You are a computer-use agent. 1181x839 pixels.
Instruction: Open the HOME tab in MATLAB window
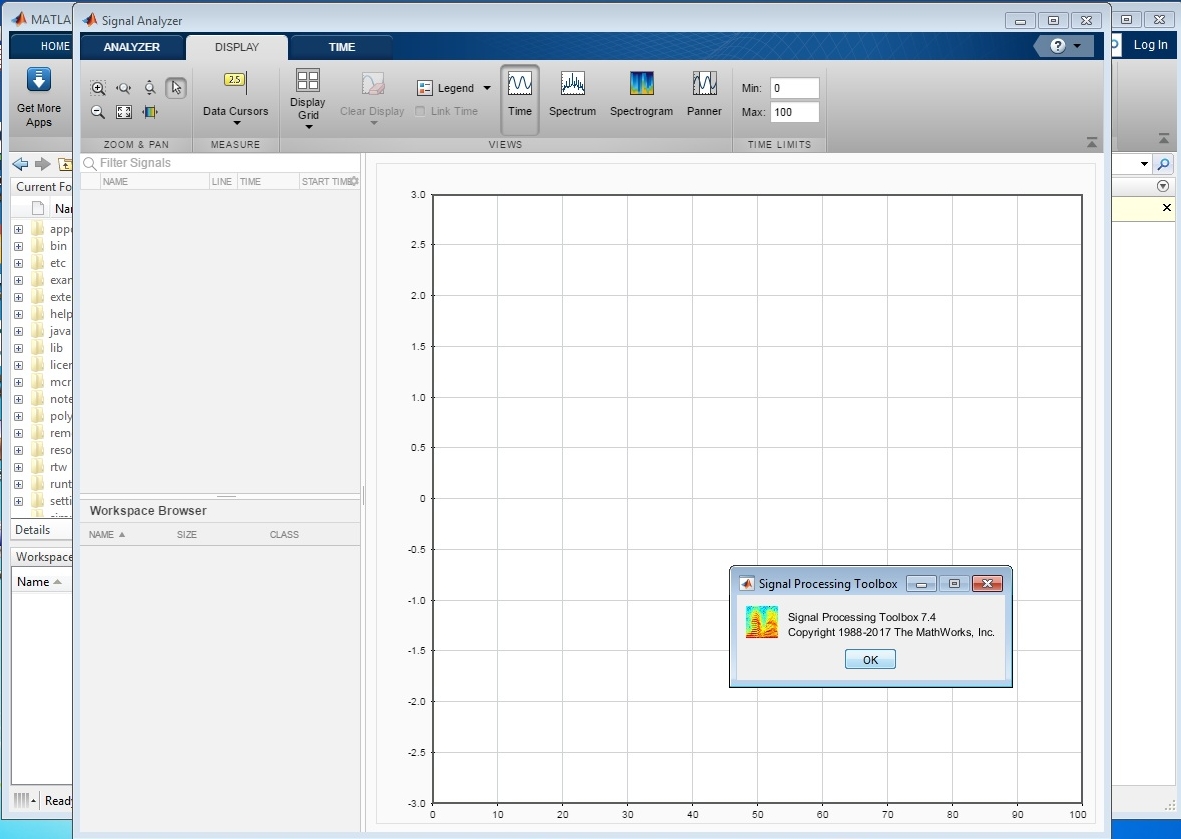pyautogui.click(x=54, y=47)
